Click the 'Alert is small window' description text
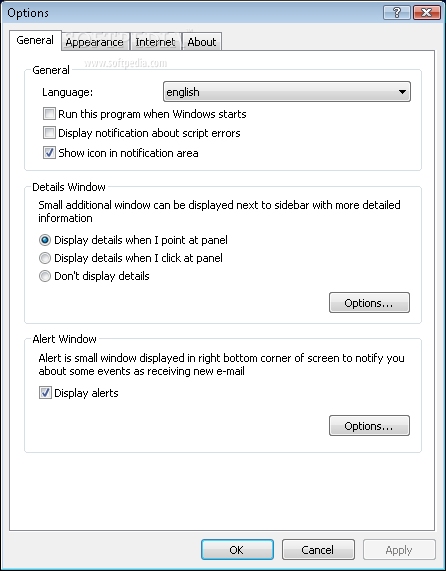446x571 pixels. click(221, 365)
